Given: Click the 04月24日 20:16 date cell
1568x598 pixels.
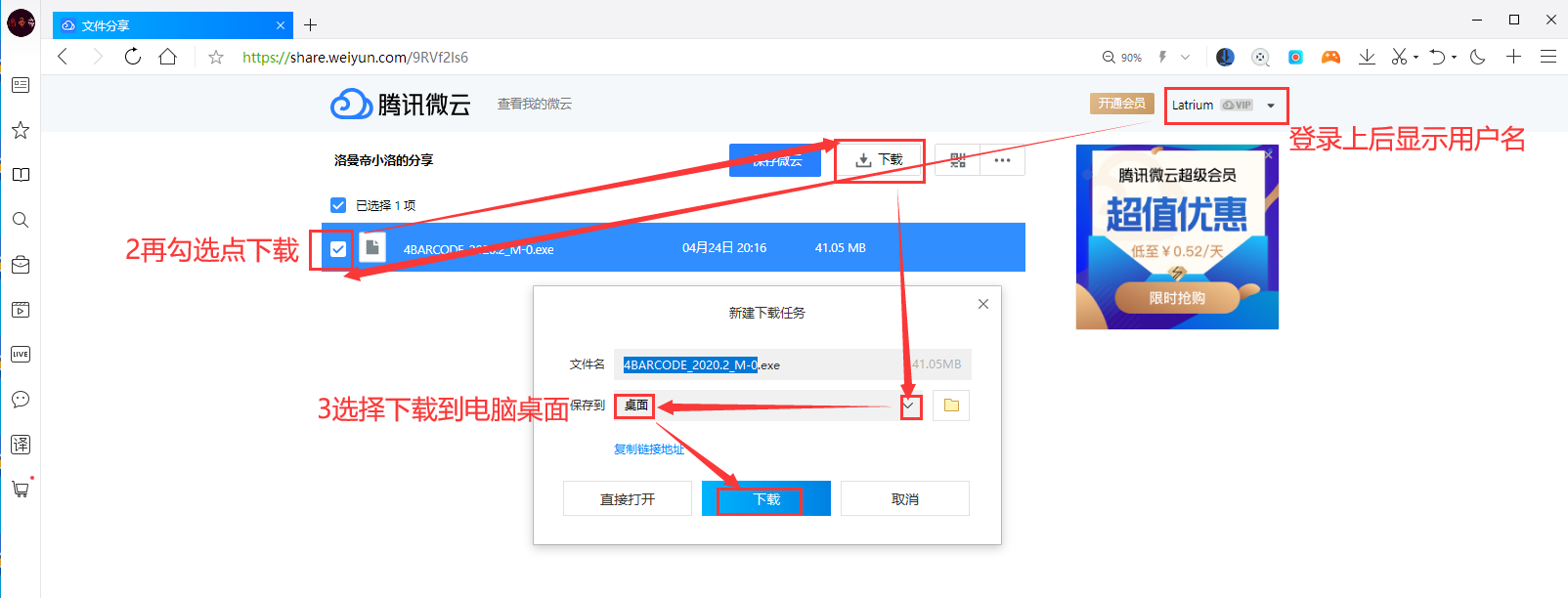Looking at the screenshot, I should click(x=724, y=248).
